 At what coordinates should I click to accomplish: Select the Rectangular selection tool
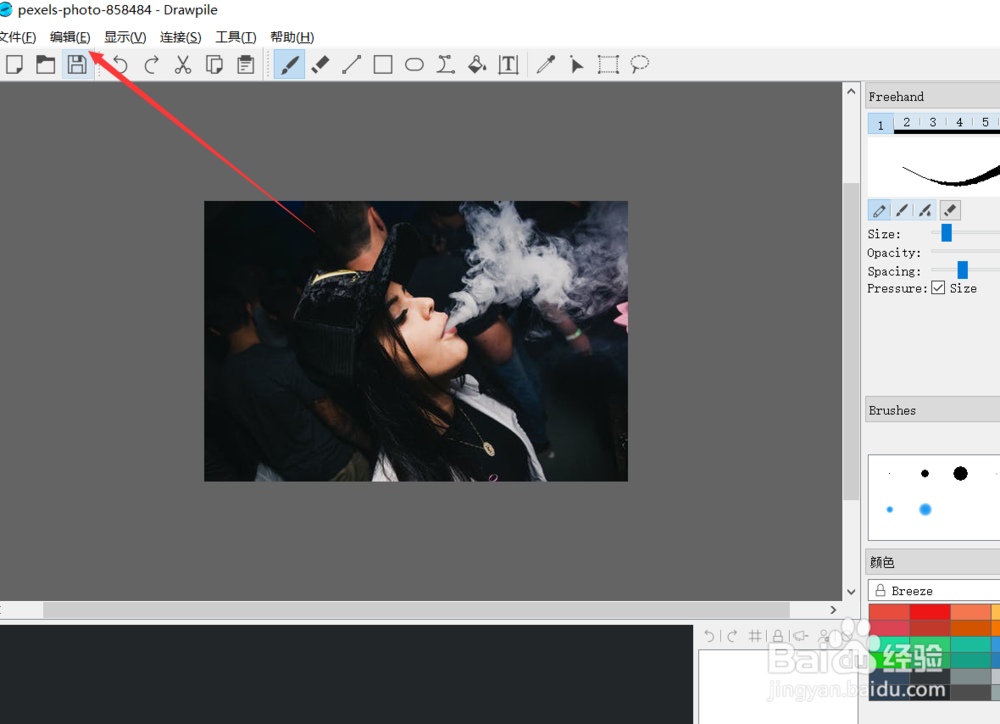(x=608, y=64)
